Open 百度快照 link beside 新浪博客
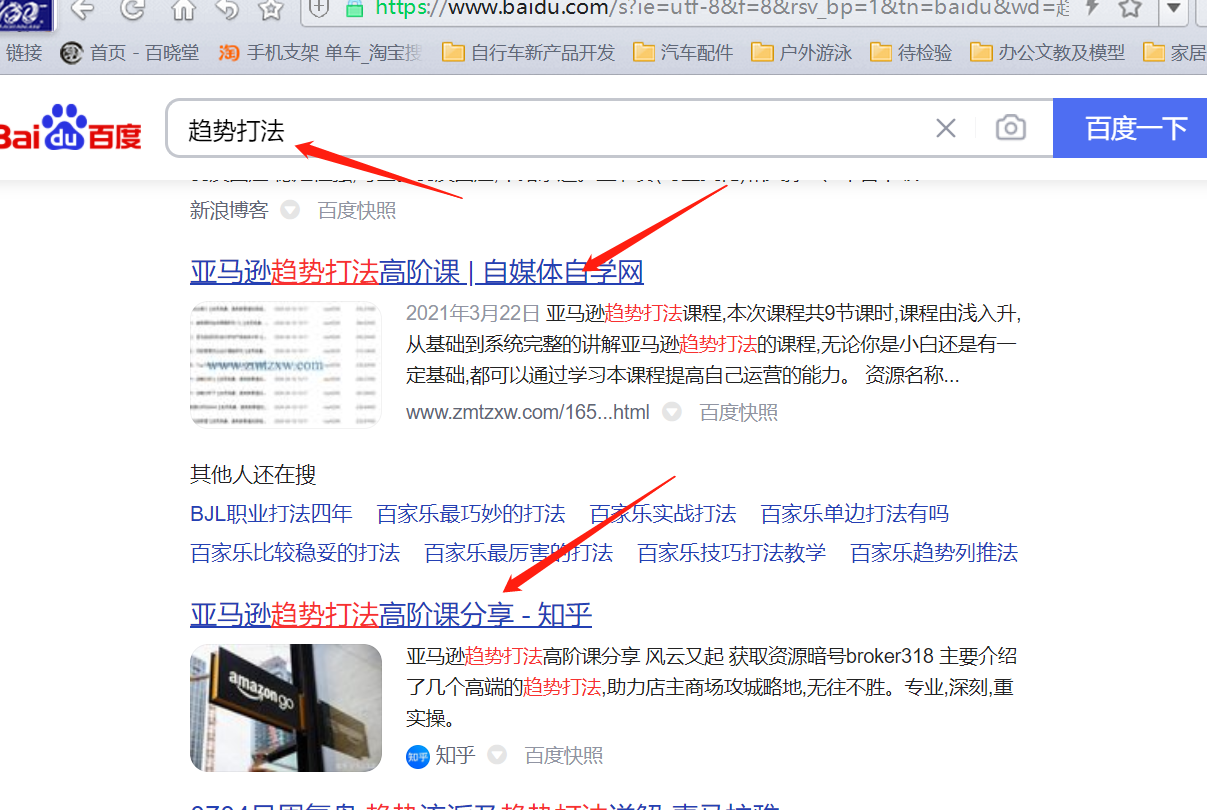 pos(357,210)
